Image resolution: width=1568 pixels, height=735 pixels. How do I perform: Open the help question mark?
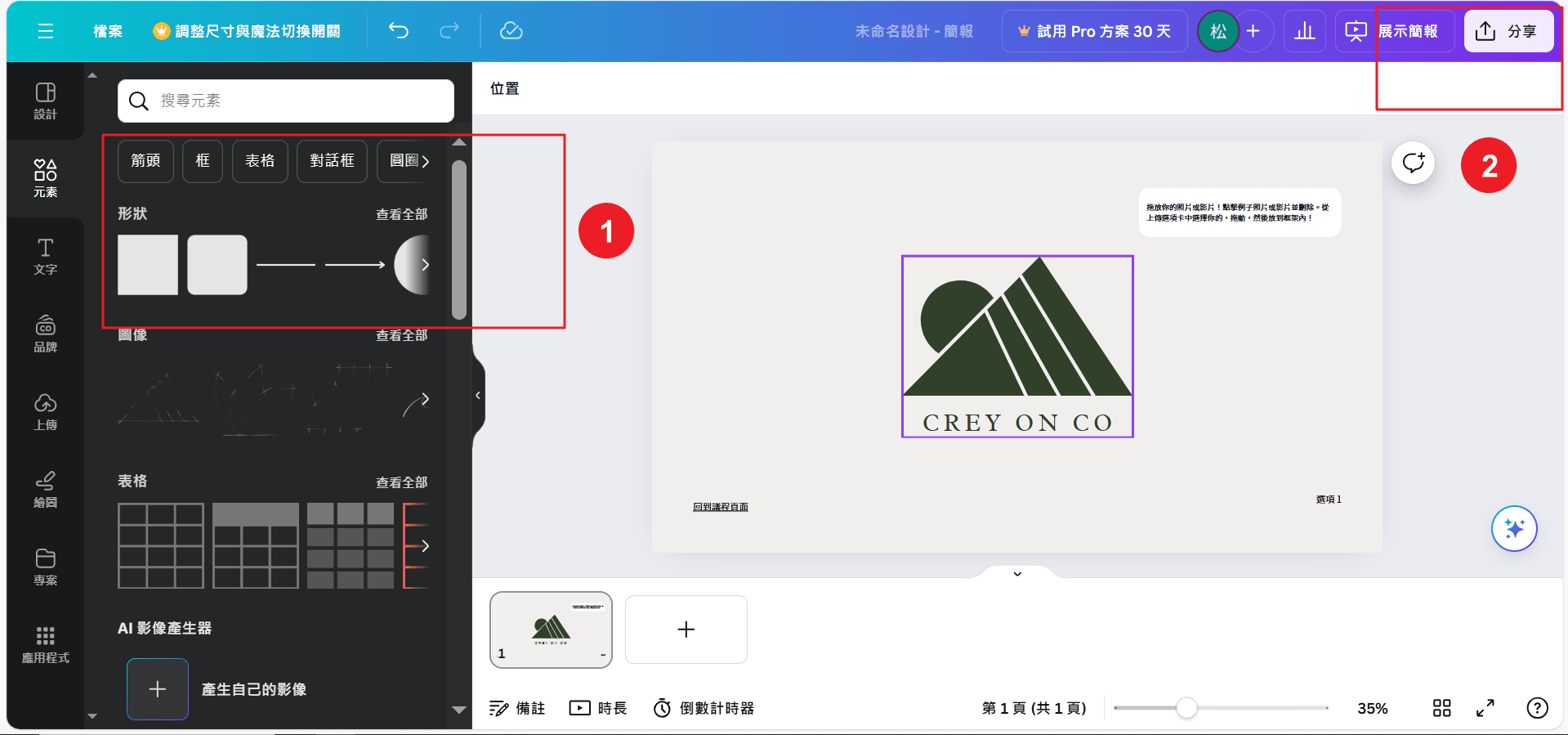[x=1538, y=708]
